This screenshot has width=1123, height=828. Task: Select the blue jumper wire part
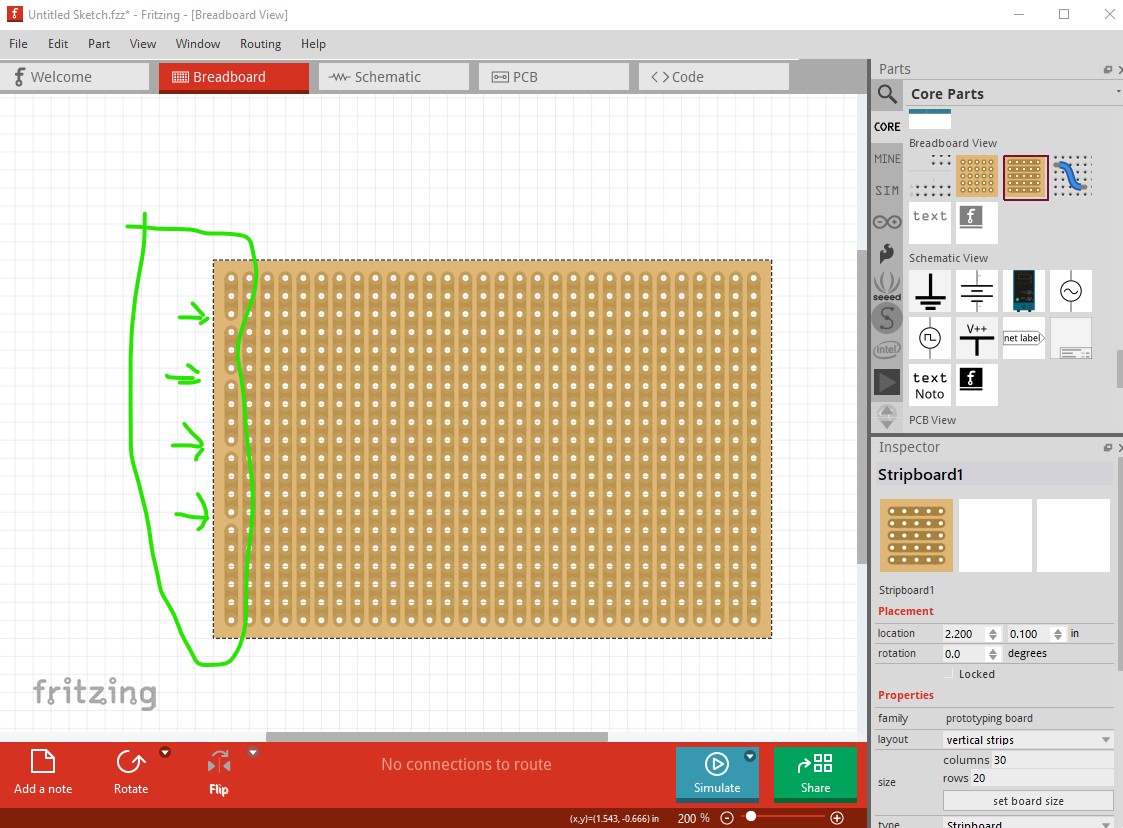point(1071,176)
